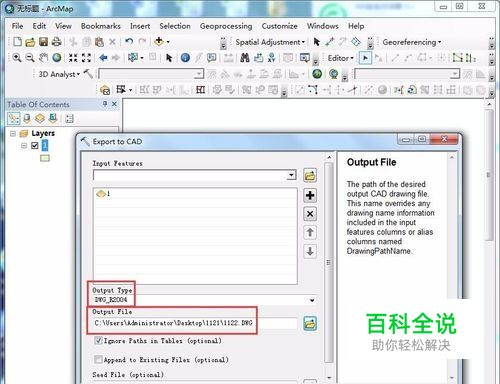Open the Selection menu
The width and height of the screenshot is (500, 384).
(x=175, y=26)
